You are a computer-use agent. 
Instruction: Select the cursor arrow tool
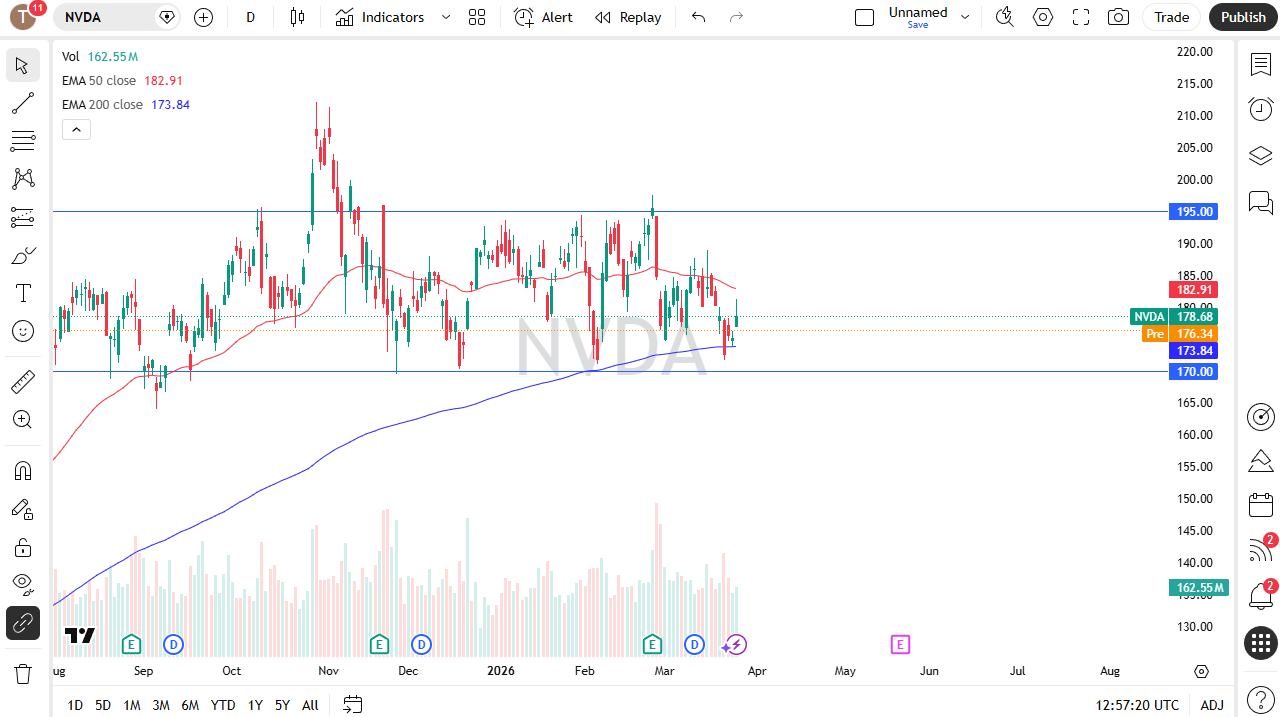pyautogui.click(x=22, y=66)
